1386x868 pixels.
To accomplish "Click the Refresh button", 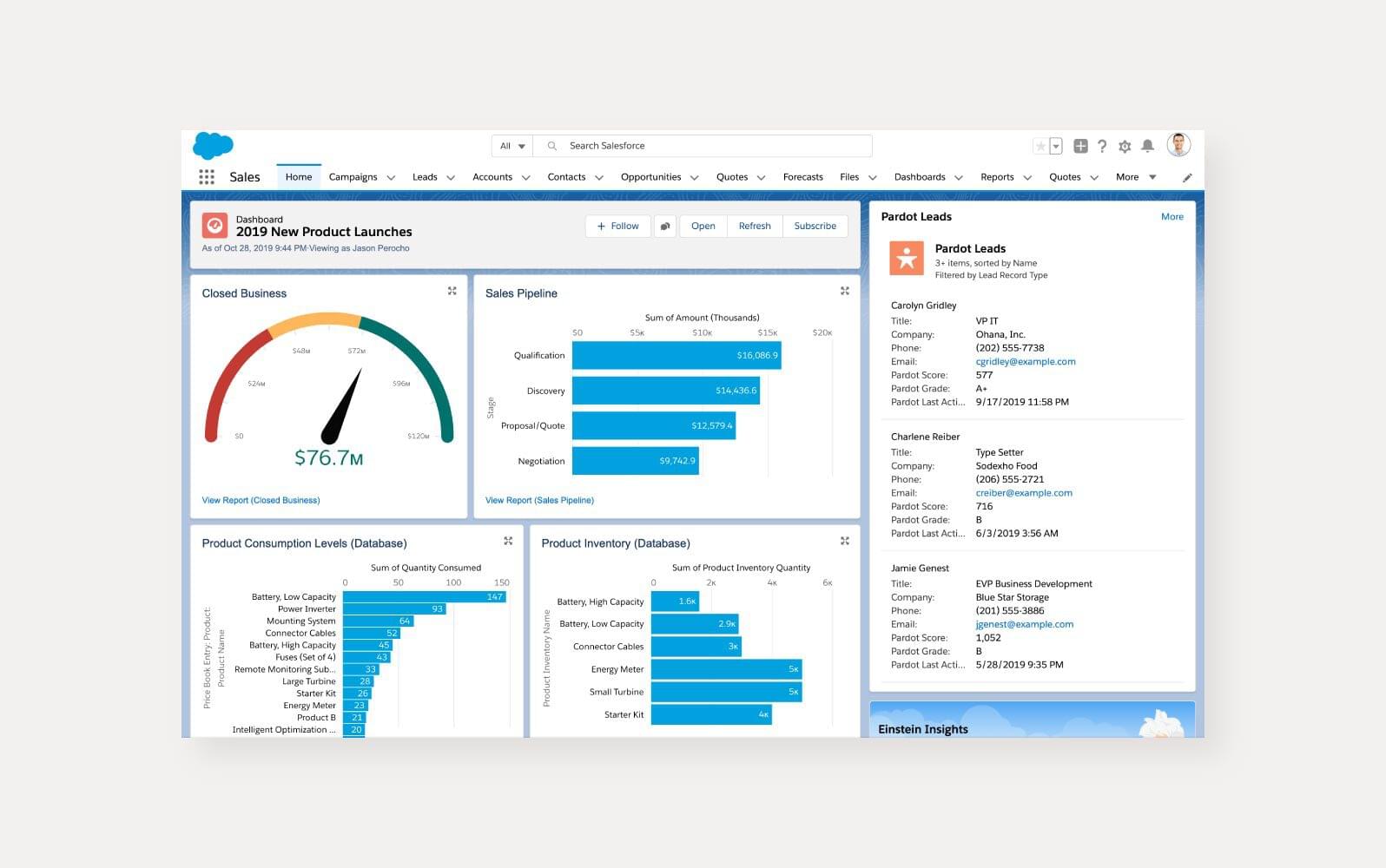I will point(755,227).
